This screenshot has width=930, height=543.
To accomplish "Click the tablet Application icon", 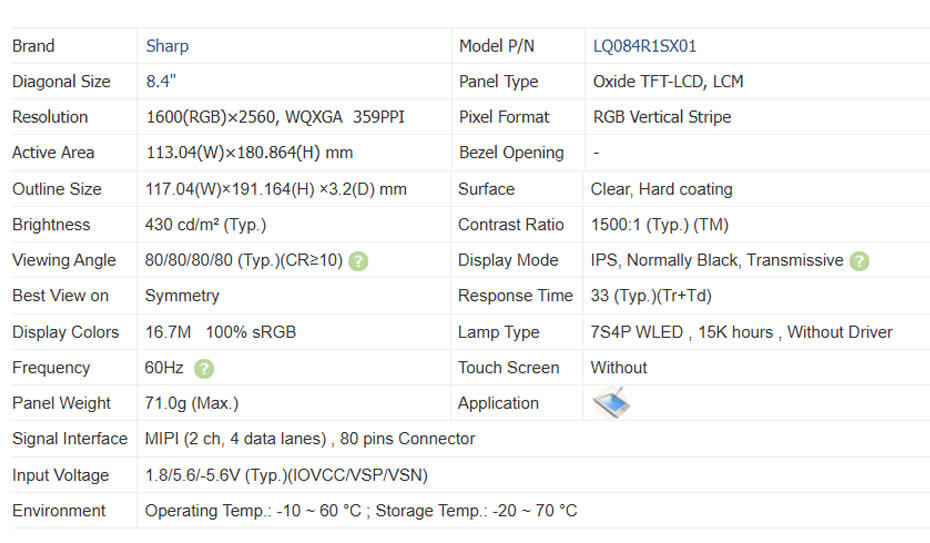I will coord(611,403).
